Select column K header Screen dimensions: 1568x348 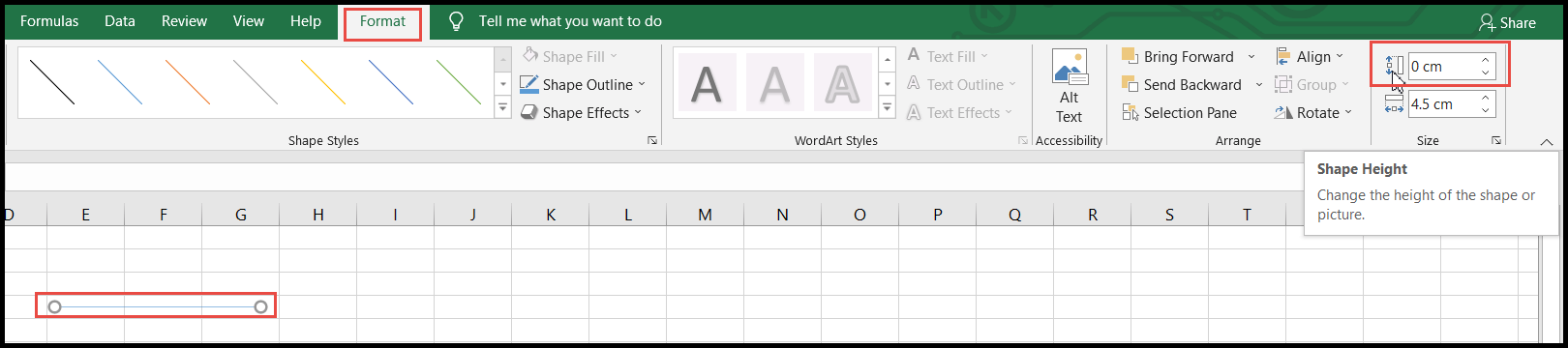[x=550, y=215]
